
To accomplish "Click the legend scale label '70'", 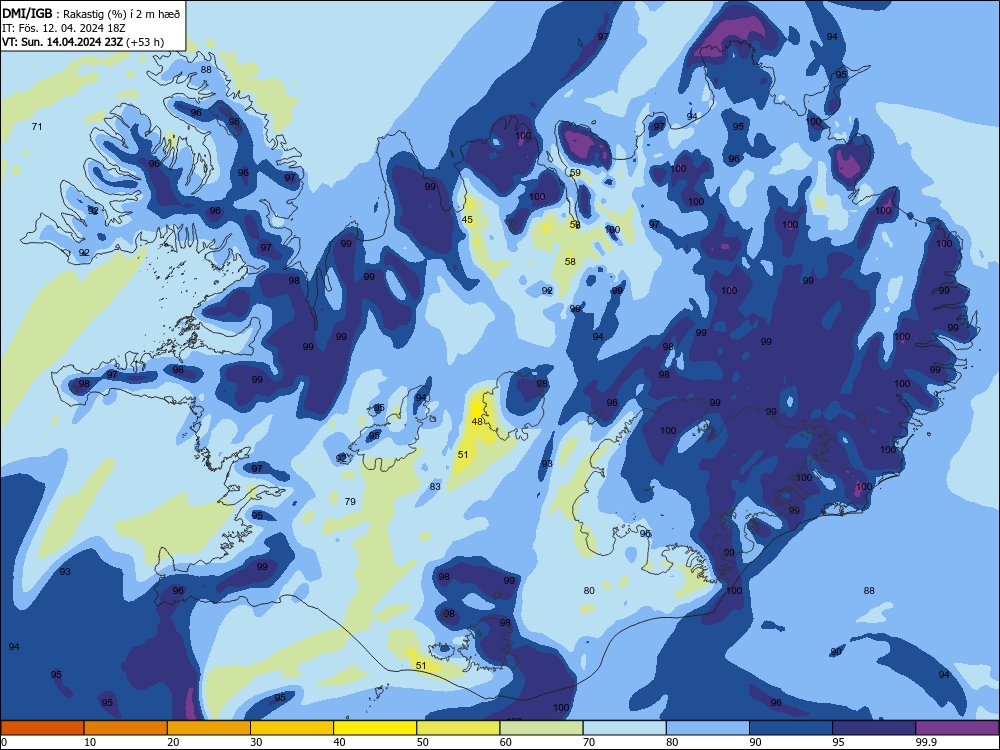I will [589, 742].
